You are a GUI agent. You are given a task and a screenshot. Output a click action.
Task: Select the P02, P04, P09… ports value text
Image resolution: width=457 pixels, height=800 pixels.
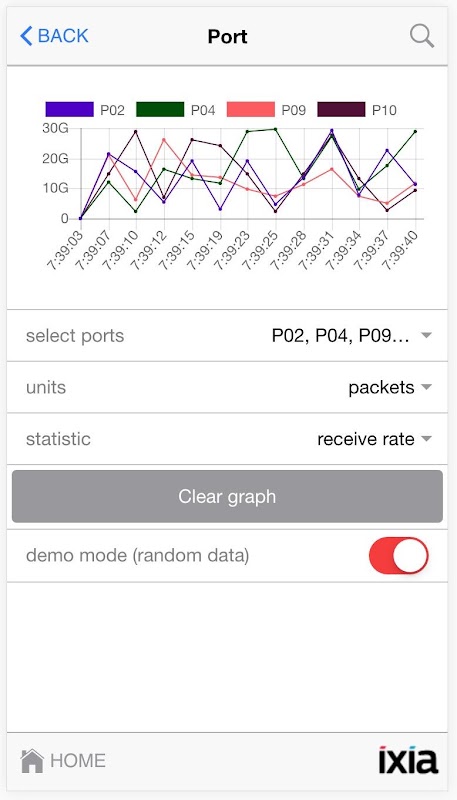tap(341, 336)
